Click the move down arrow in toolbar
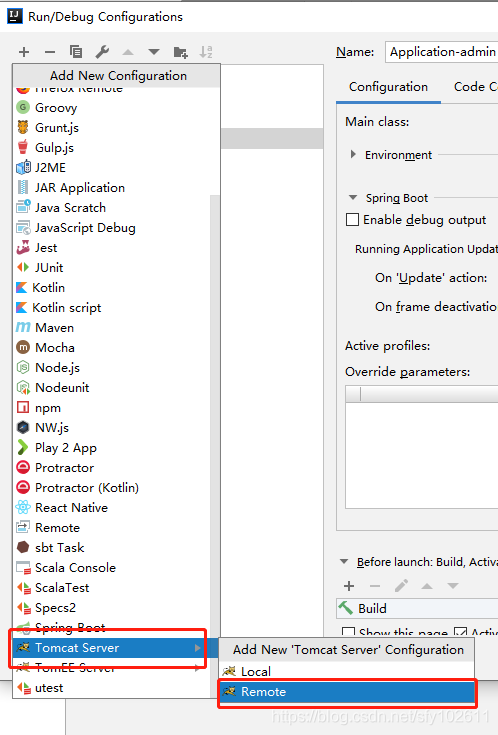The height and width of the screenshot is (735, 498). (x=154, y=52)
